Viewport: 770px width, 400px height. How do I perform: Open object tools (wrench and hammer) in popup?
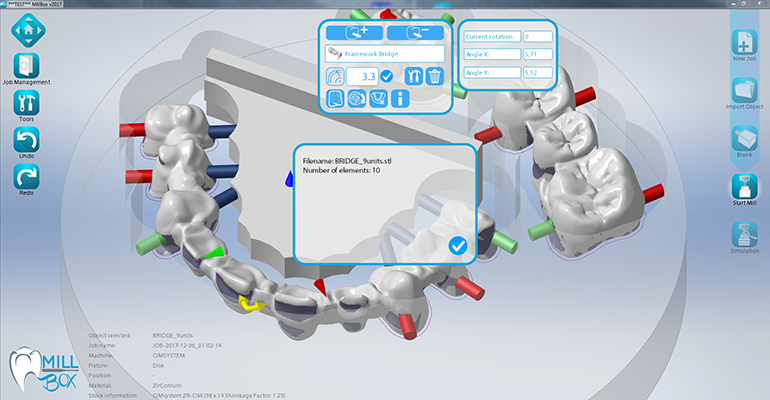pos(414,77)
